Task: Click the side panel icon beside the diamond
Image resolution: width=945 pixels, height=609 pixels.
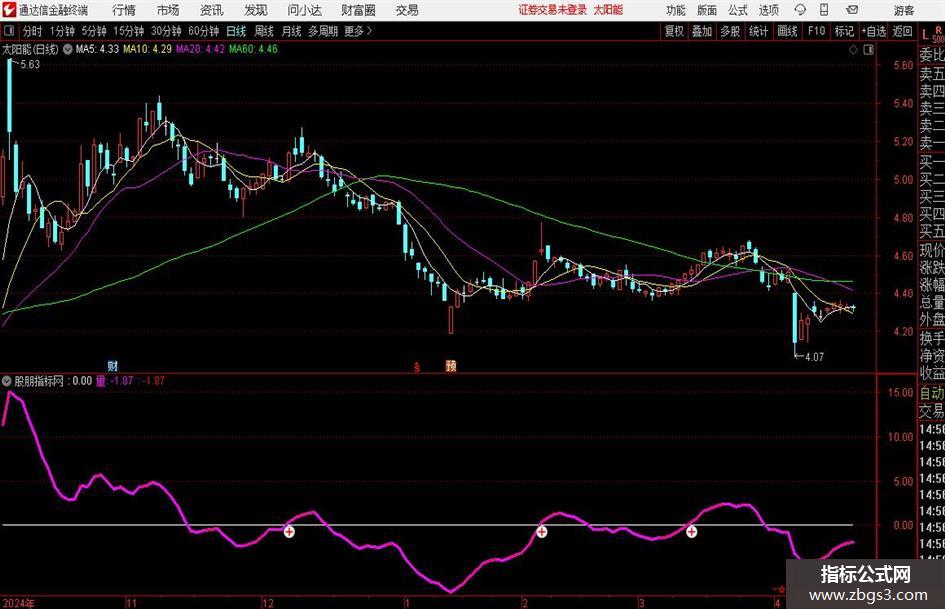Action: (868, 49)
